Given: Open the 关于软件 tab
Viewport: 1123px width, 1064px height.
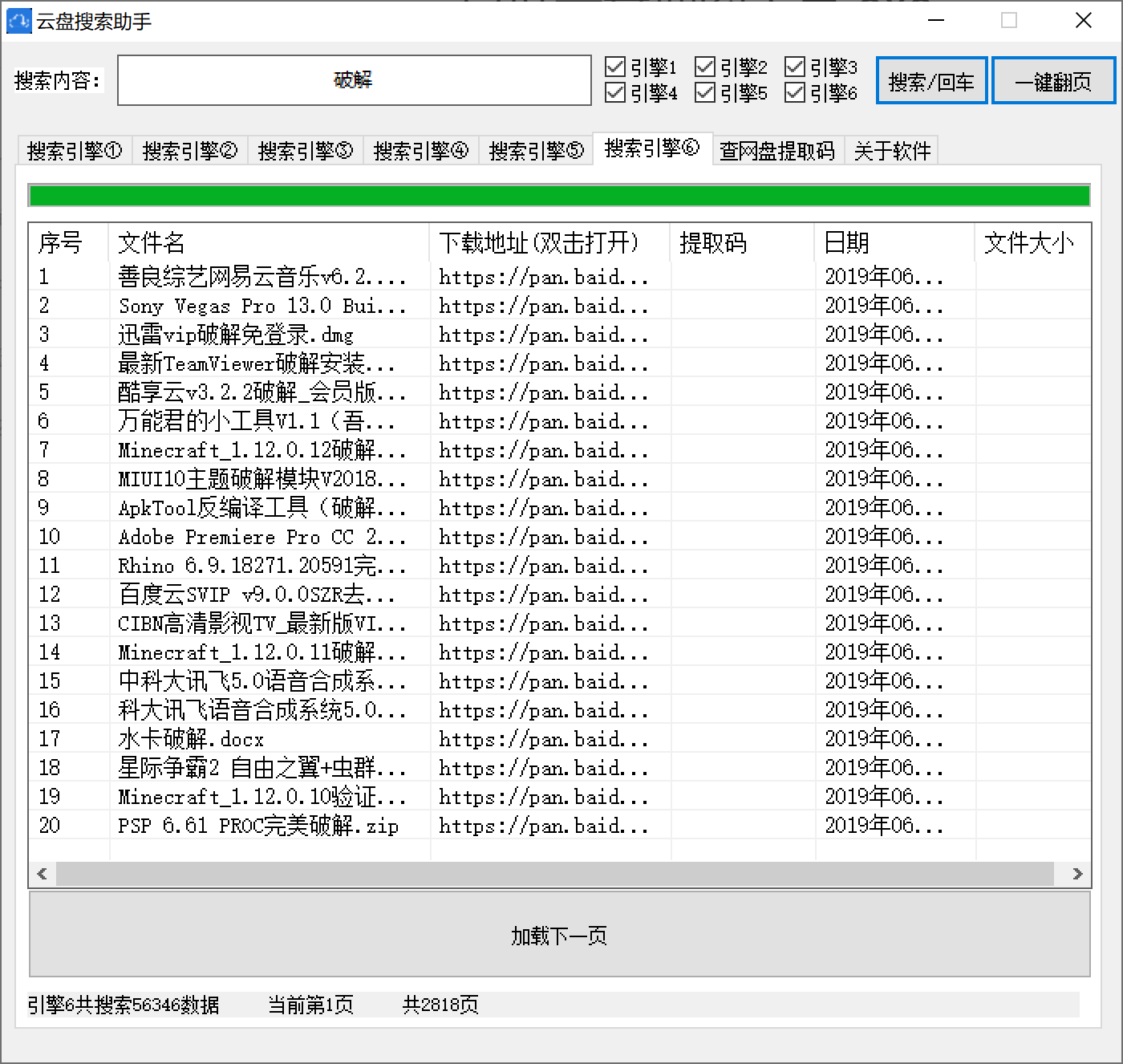Looking at the screenshot, I should point(891,151).
